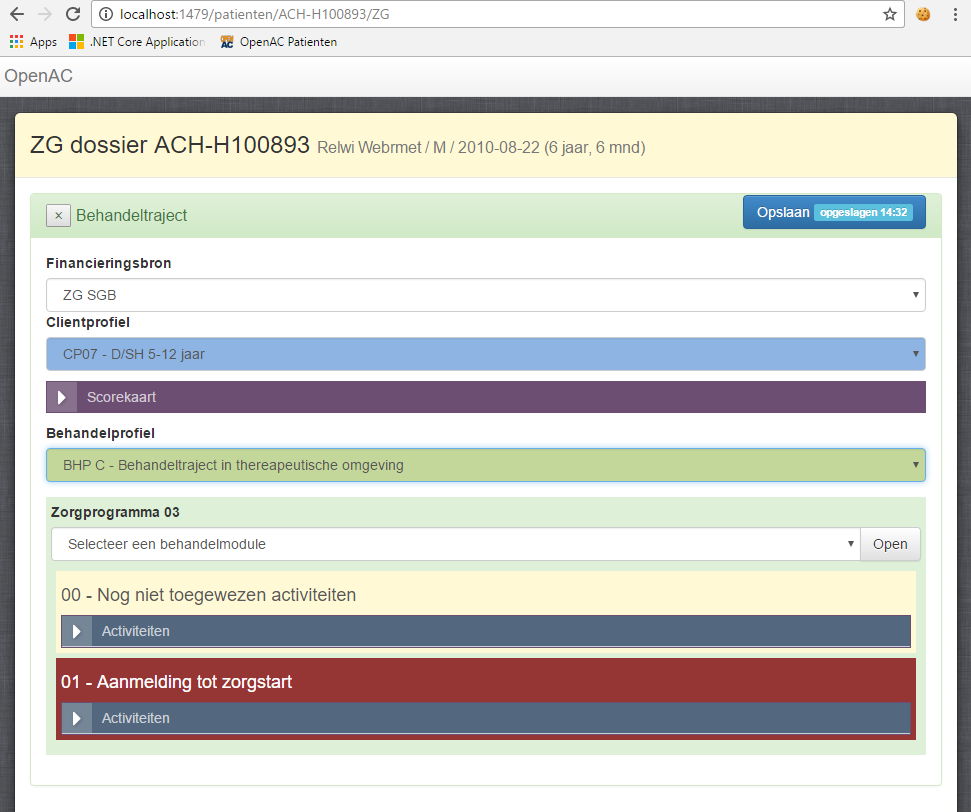The image size is (971, 812).
Task: Reload the page with the refresh icon
Action: (72, 15)
